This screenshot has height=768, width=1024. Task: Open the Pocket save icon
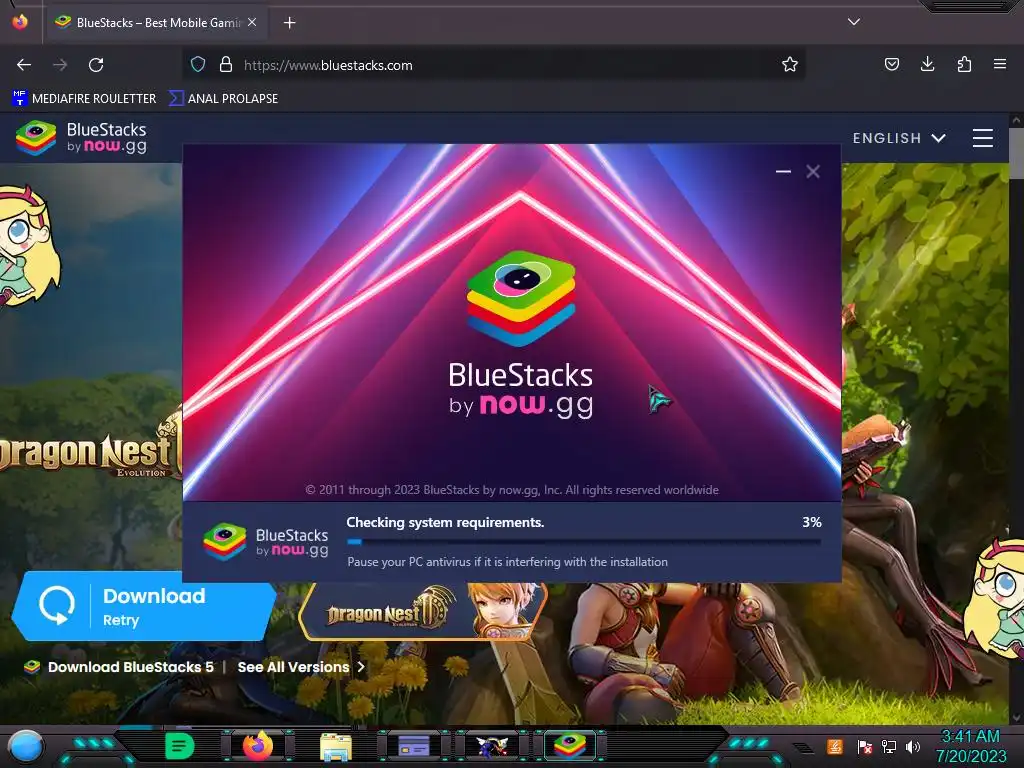pos(891,64)
